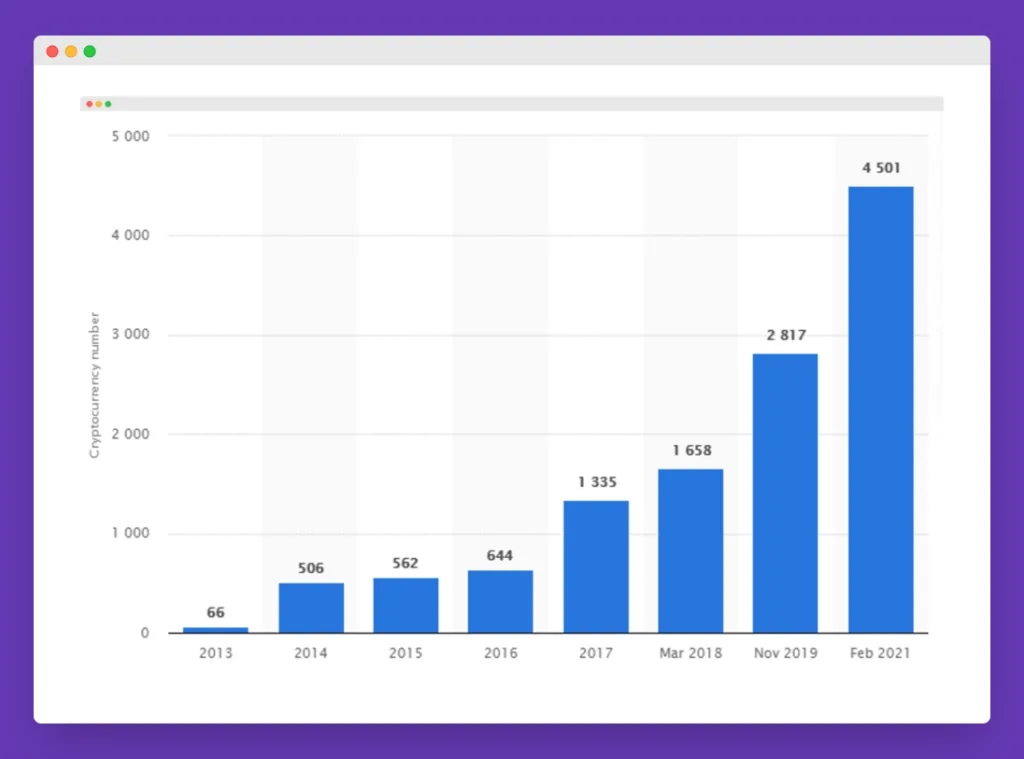Image resolution: width=1024 pixels, height=759 pixels.
Task: Click the red close circle in the titlebar
Action: (52, 51)
